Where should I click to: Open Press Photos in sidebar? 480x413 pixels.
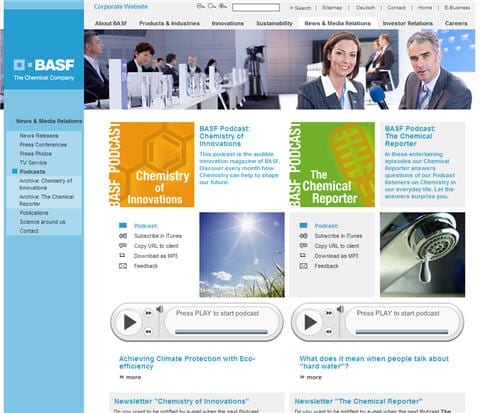click(36, 154)
